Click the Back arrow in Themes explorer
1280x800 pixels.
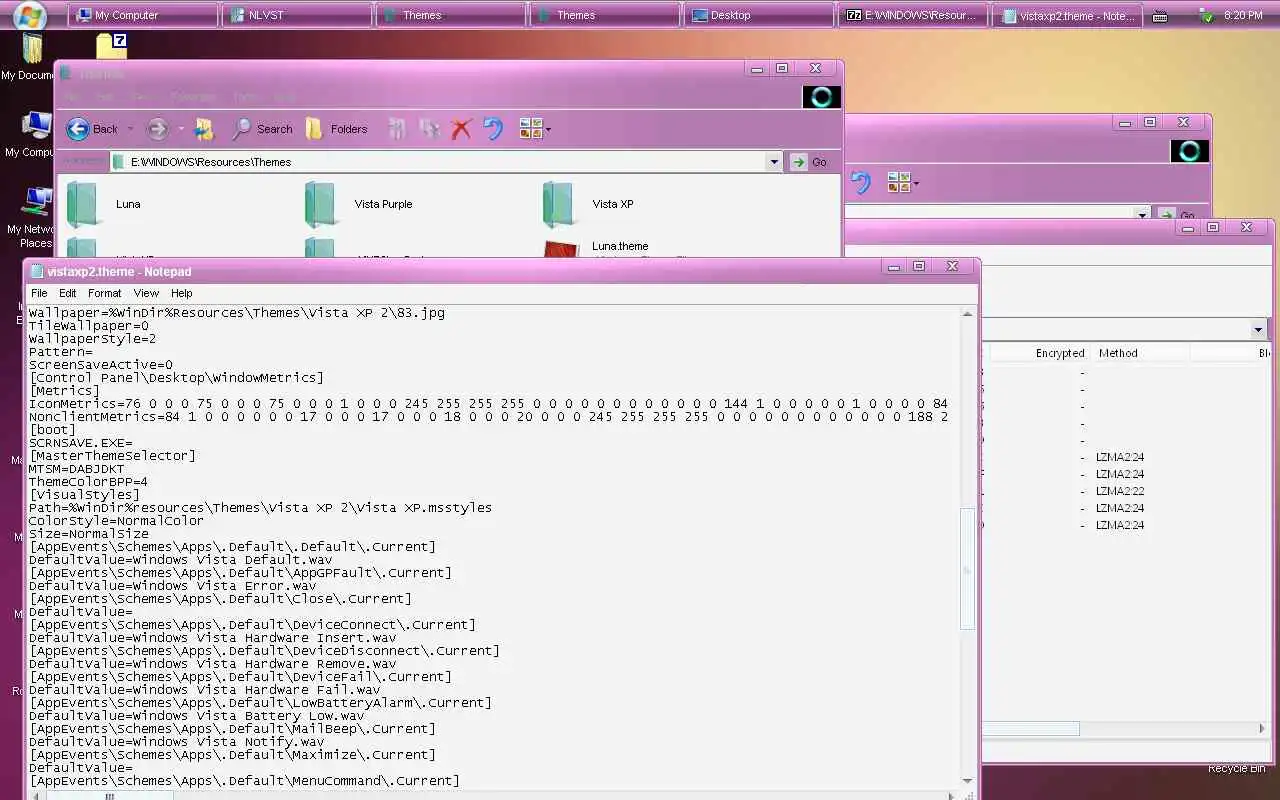click(x=78, y=129)
